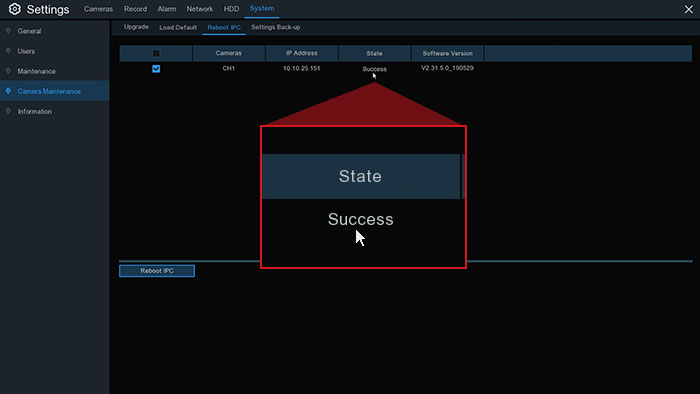Click the Settings gear icon
Image resolution: width=700 pixels, height=394 pixels.
click(15, 9)
